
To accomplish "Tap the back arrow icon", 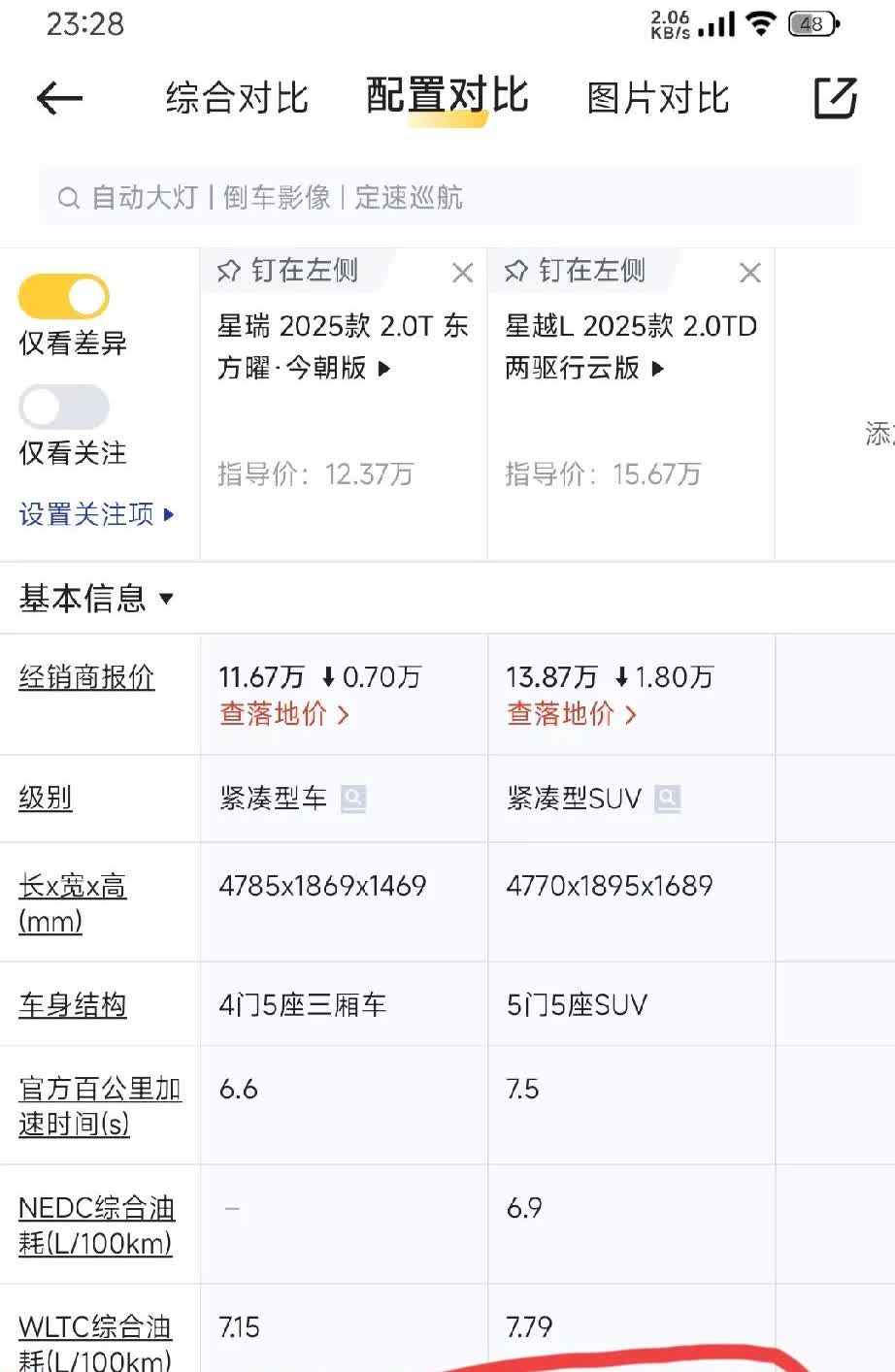I will pos(59,98).
